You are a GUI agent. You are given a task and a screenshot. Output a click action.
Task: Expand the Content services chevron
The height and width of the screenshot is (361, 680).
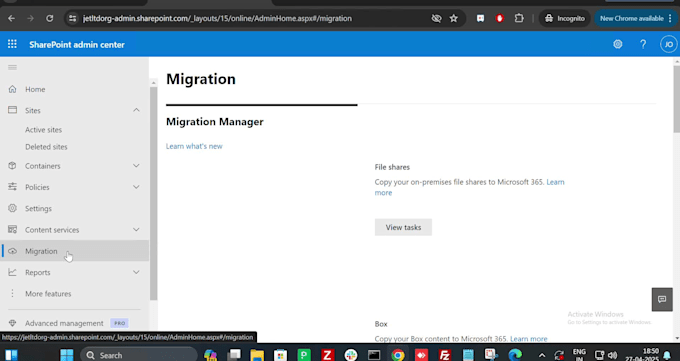tap(136, 230)
